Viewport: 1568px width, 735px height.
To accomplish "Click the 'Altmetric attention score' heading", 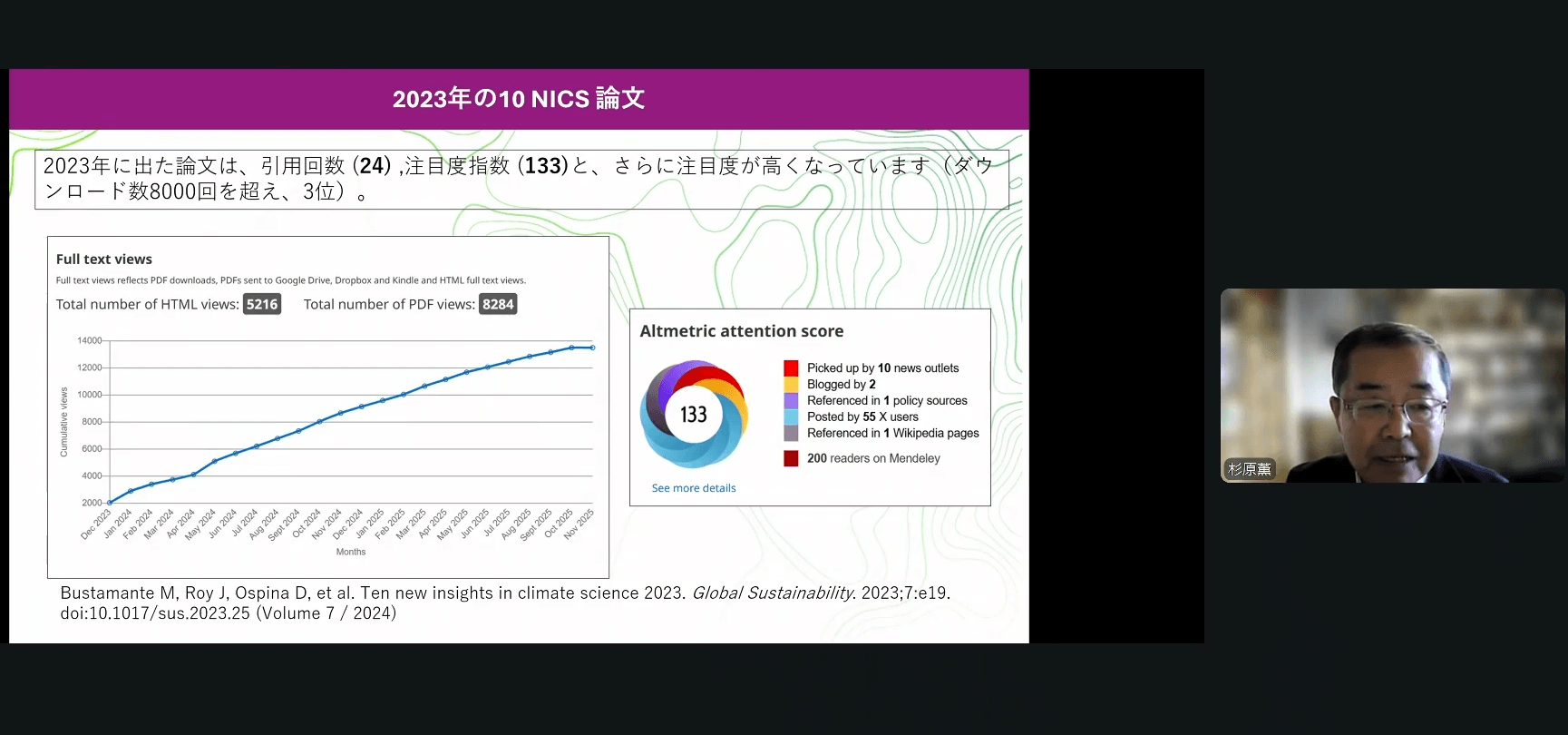I will pos(742,331).
